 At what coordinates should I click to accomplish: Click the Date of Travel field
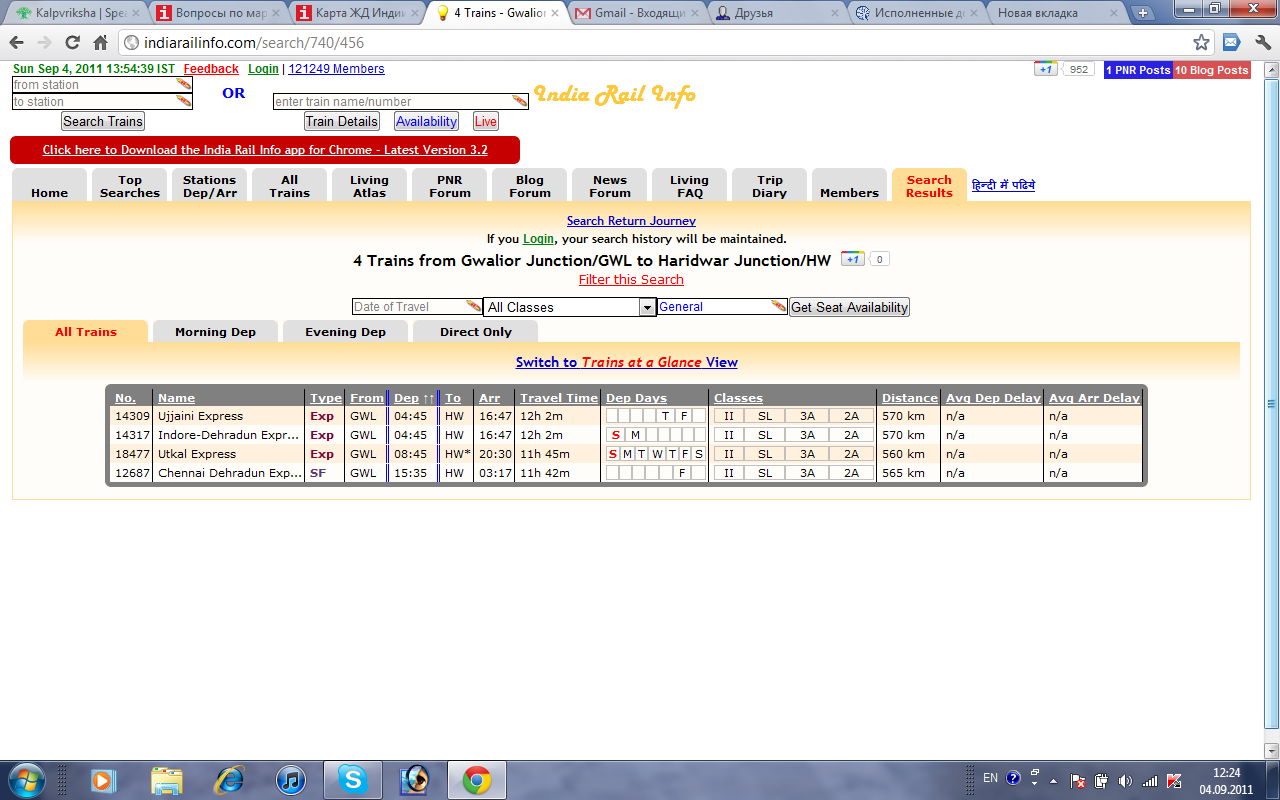tap(410, 307)
